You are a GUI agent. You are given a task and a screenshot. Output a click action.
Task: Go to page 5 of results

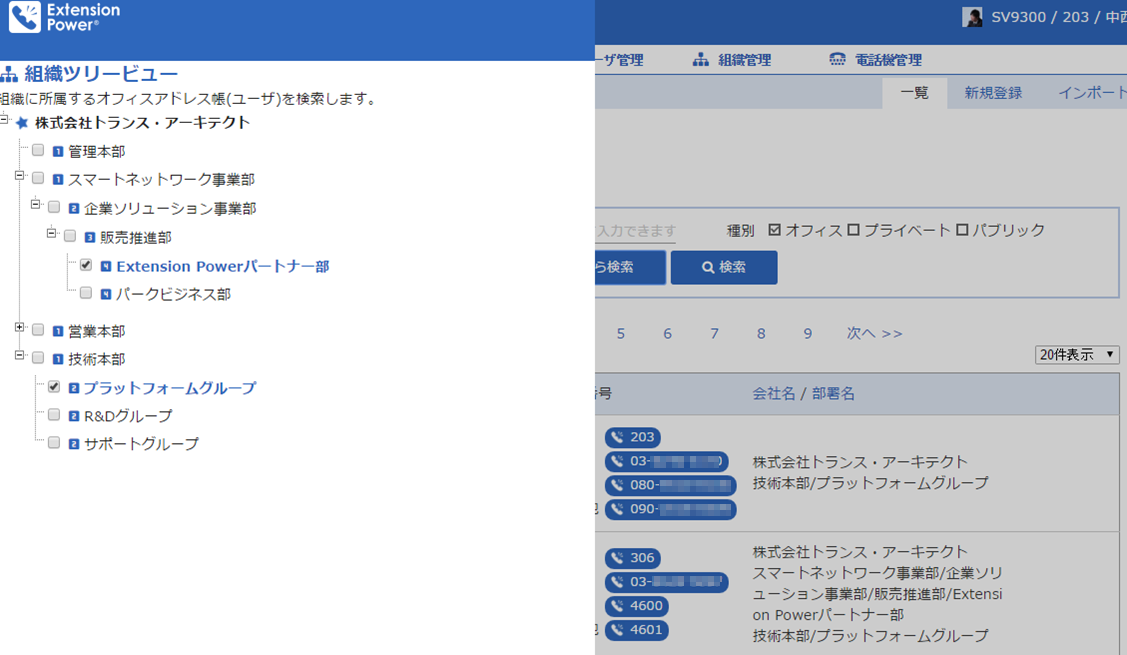point(620,334)
